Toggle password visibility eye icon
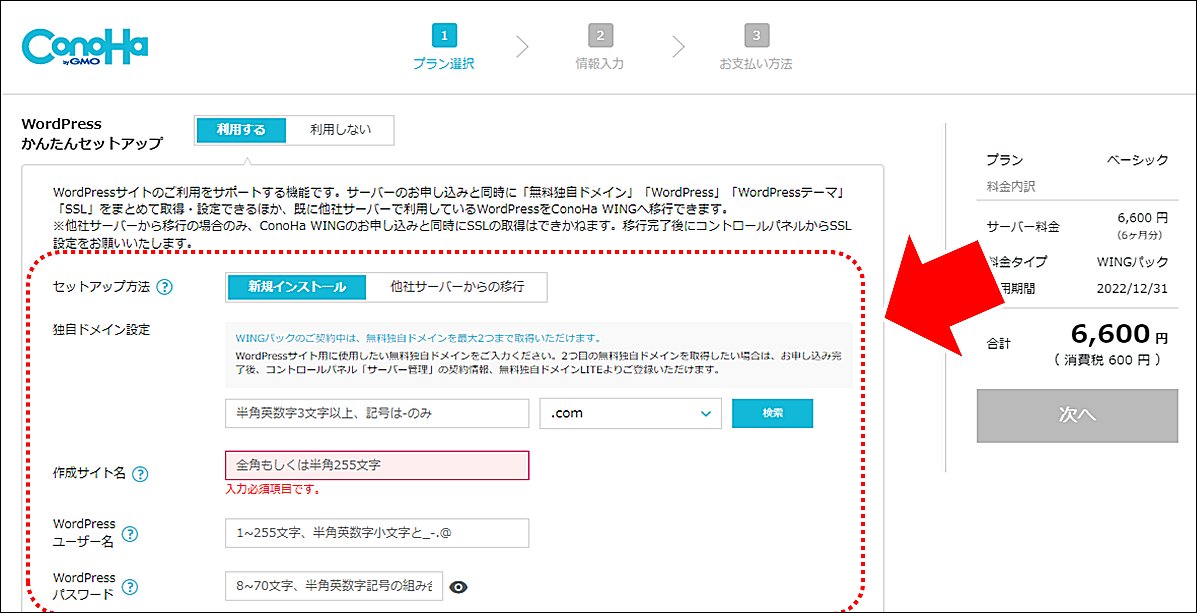The width and height of the screenshot is (1197, 613). [458, 587]
